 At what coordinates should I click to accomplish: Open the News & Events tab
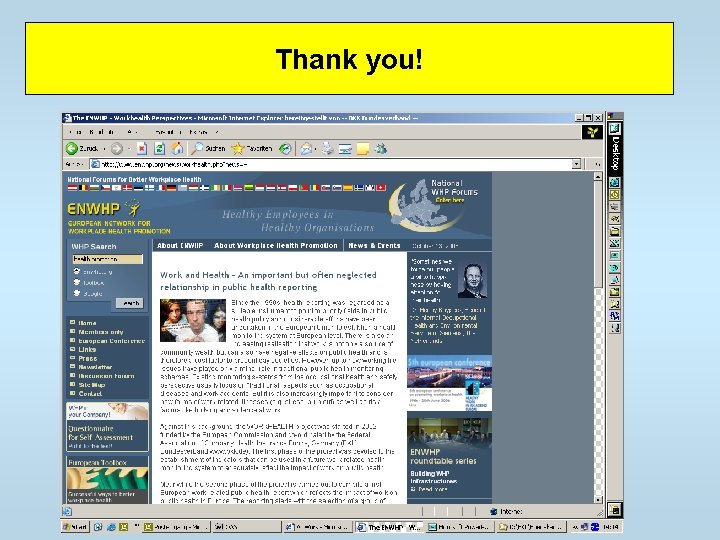click(x=374, y=246)
